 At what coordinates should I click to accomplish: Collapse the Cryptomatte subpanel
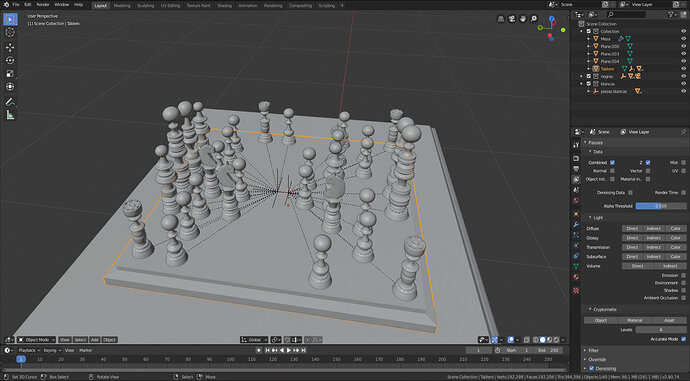pos(590,309)
